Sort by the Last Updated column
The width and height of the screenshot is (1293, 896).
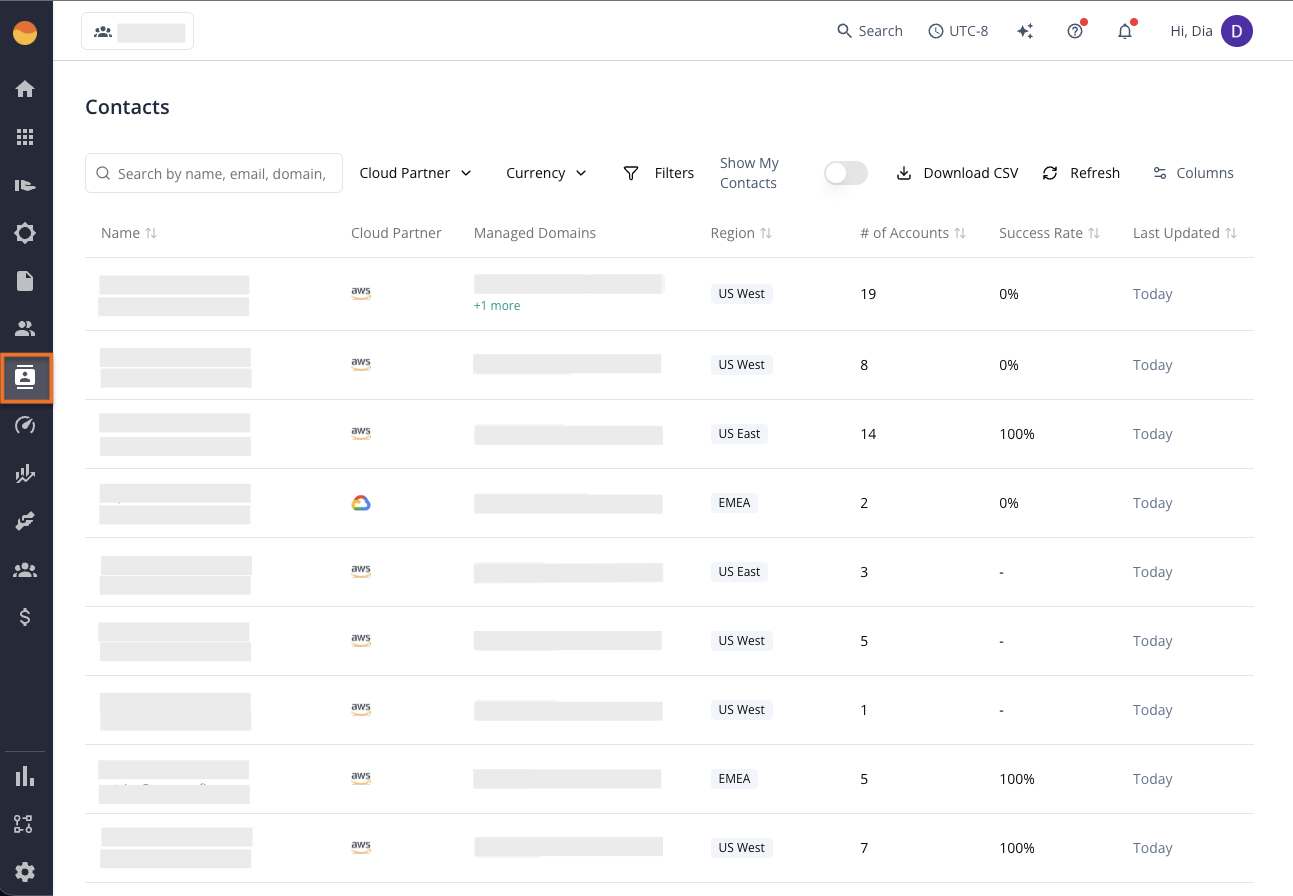pos(1185,233)
